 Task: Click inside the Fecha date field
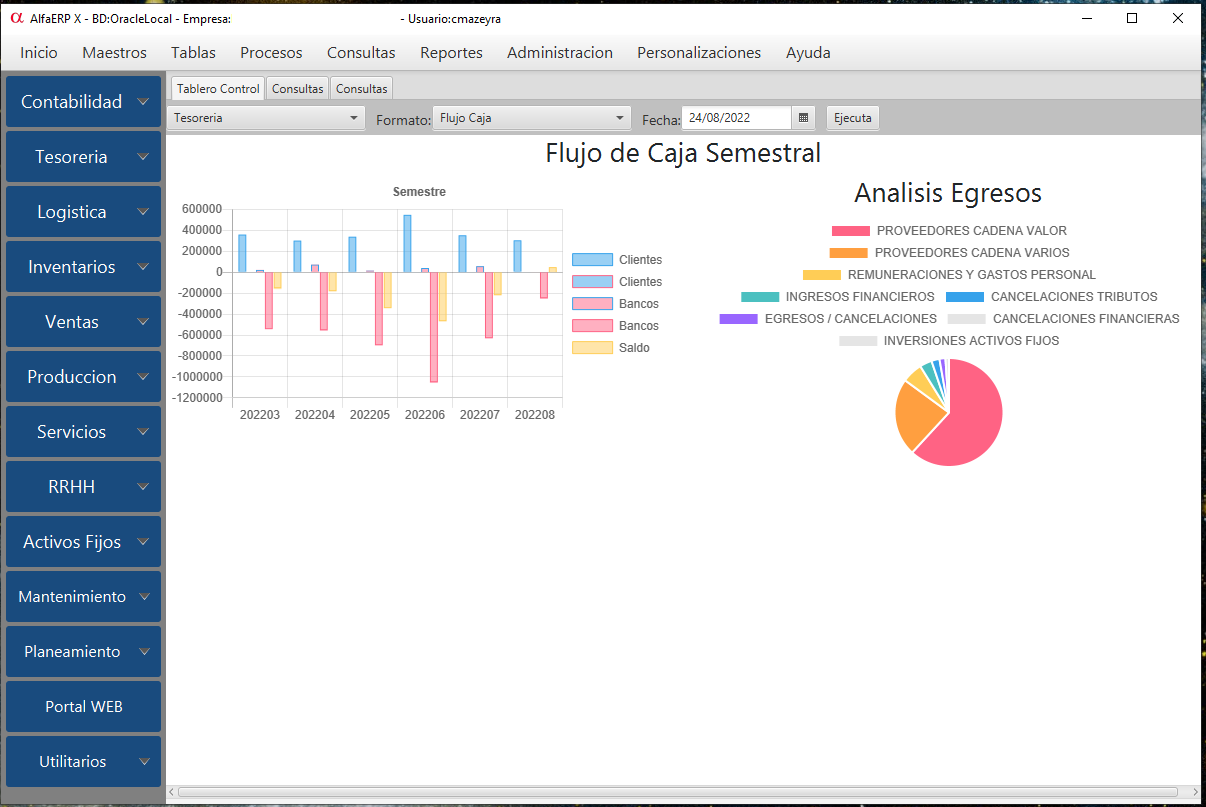click(x=735, y=118)
